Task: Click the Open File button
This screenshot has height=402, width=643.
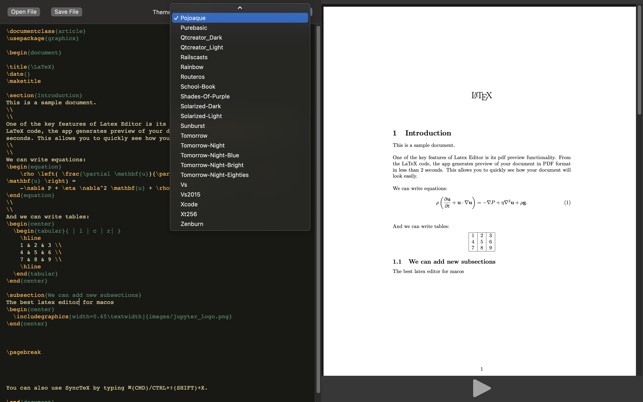Action: coord(24,12)
